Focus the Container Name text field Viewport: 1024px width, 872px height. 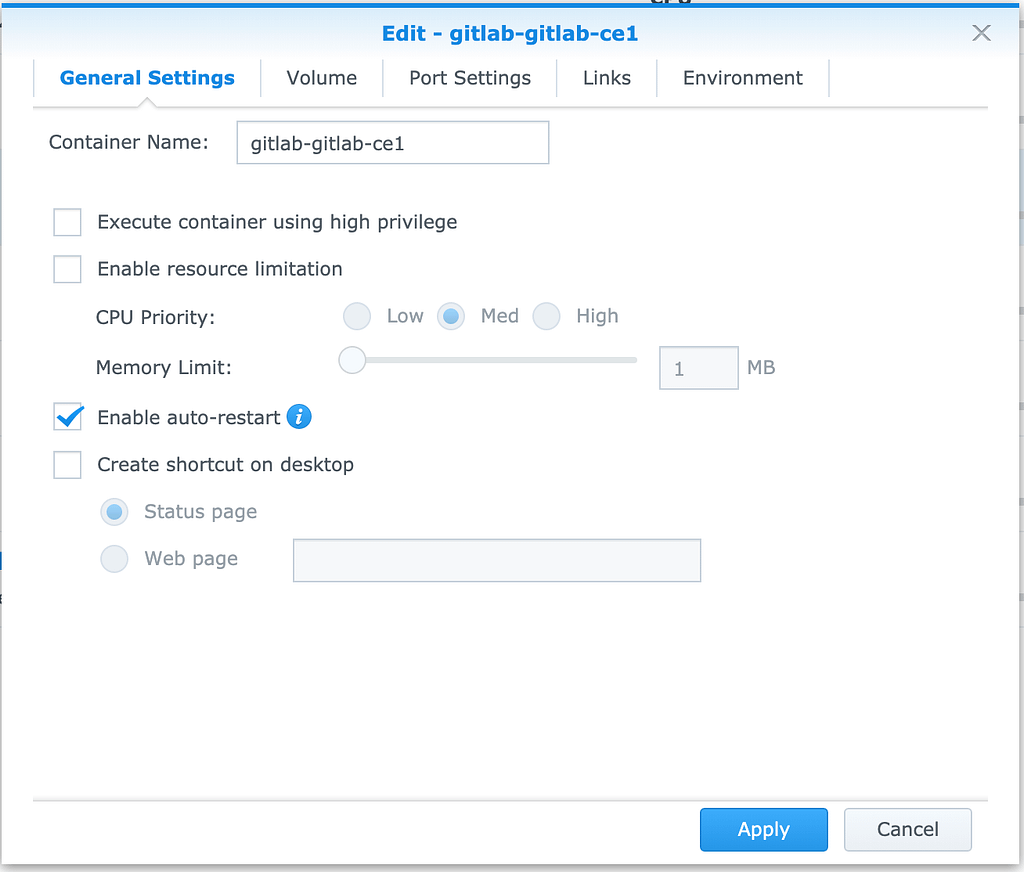[x=392, y=142]
